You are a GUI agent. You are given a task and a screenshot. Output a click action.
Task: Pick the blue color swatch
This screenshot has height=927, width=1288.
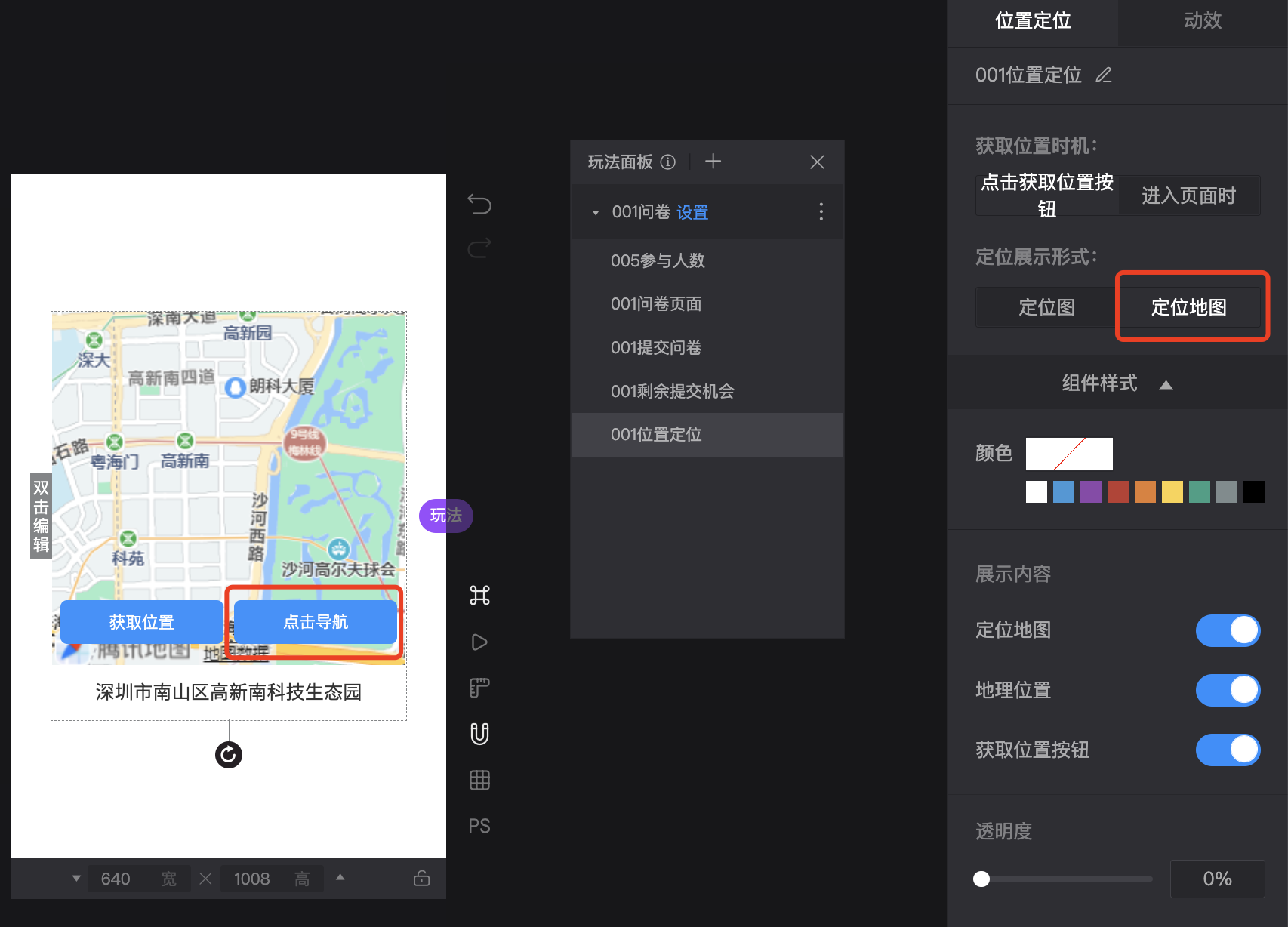pos(1064,491)
